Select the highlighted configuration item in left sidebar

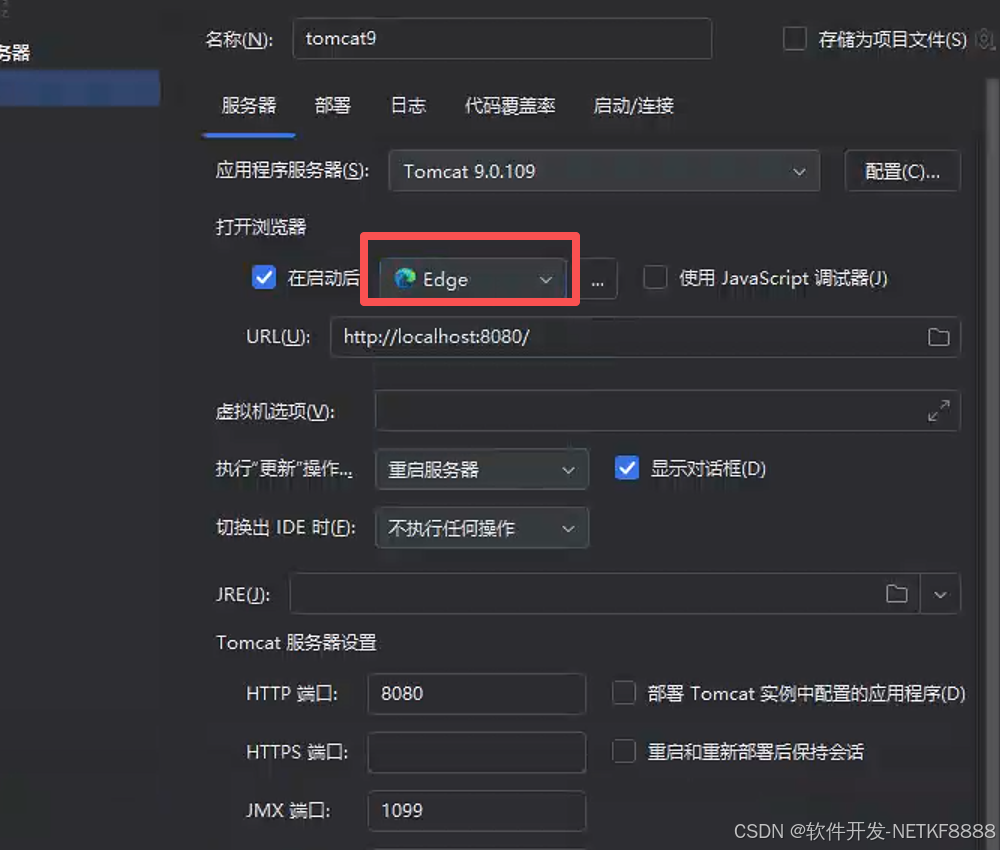80,87
